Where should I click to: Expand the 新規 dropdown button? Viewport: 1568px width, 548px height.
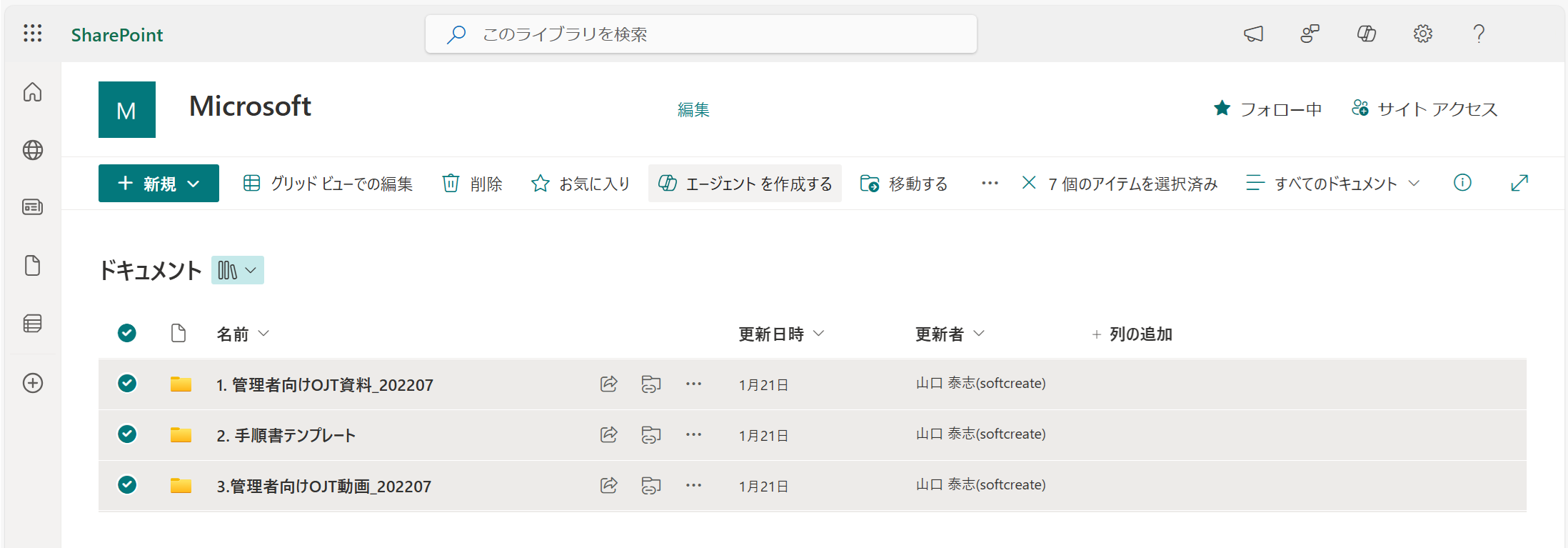click(x=159, y=184)
